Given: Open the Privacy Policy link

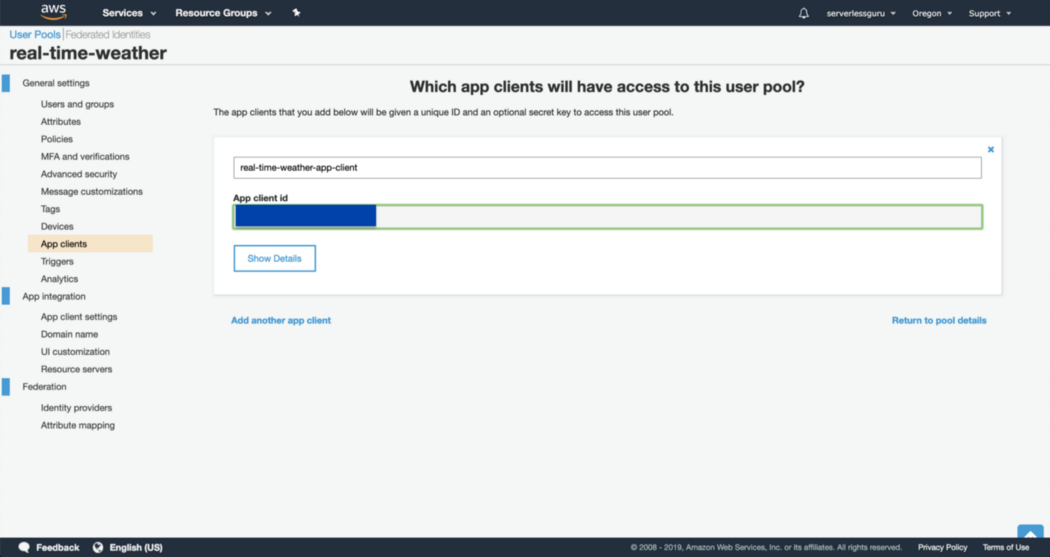Looking at the screenshot, I should point(942,547).
